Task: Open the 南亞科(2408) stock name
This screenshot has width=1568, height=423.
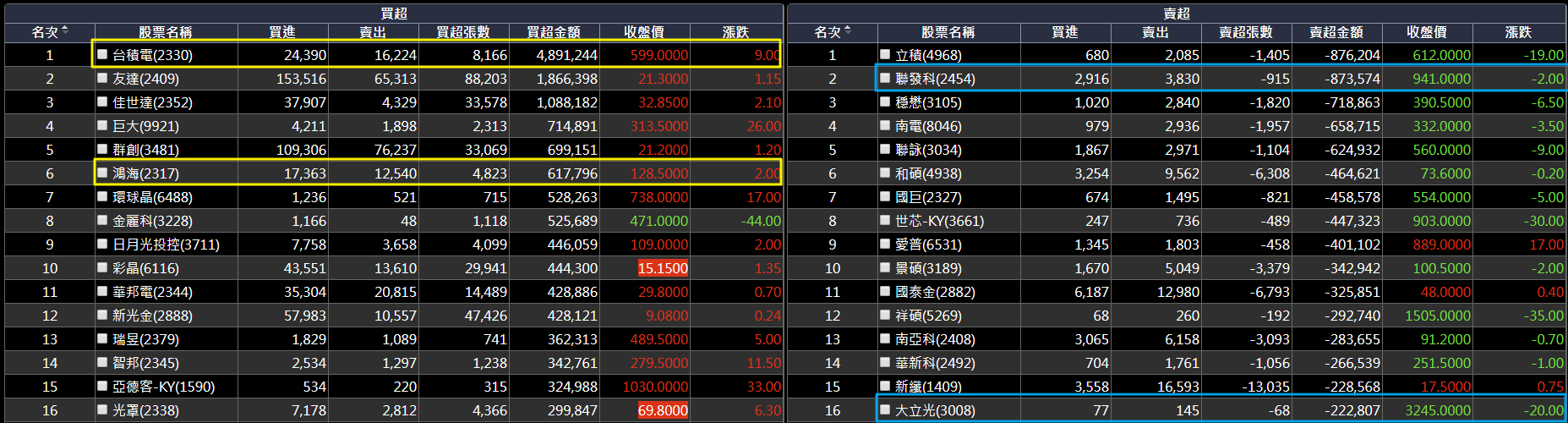Action: point(935,339)
